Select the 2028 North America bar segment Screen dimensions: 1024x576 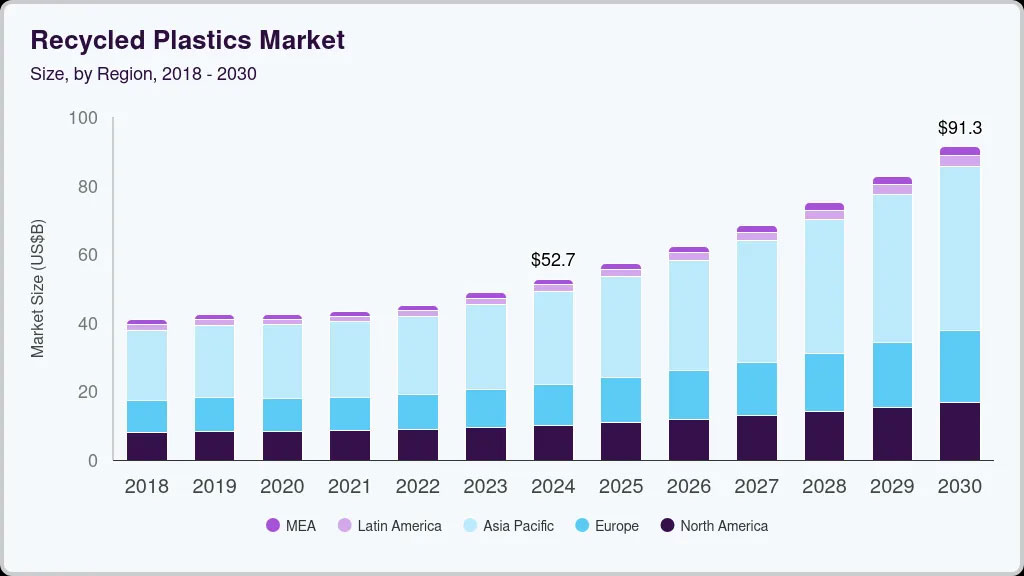point(824,436)
